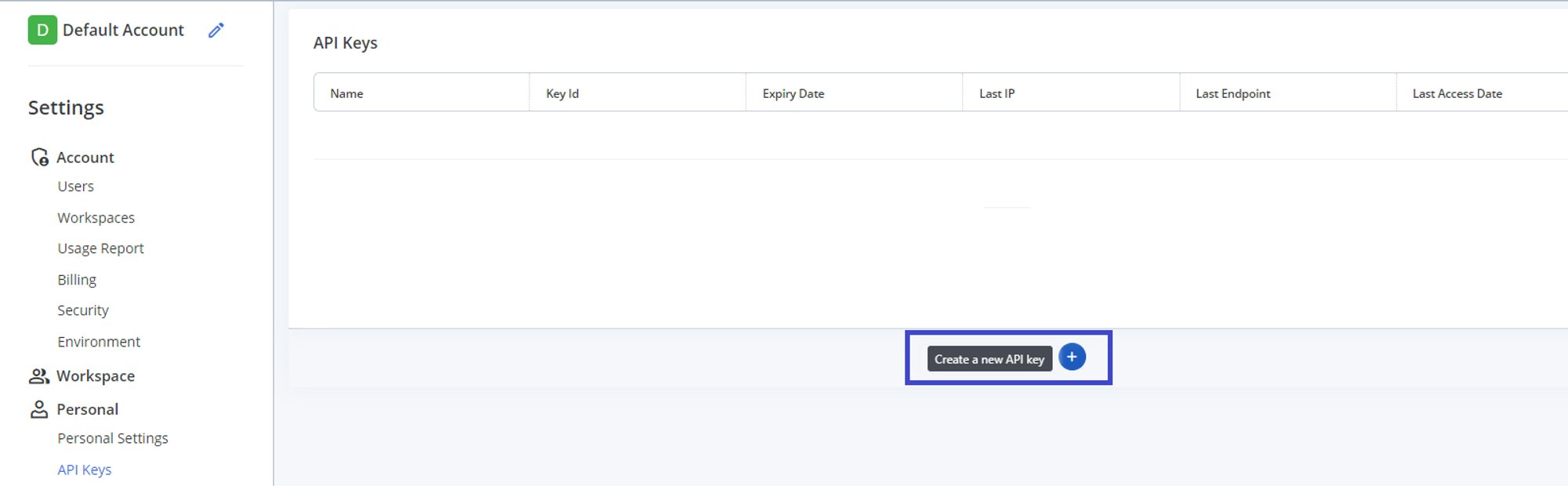The width and height of the screenshot is (1568, 486).
Task: Click the Default Account title text
Action: pyautogui.click(x=123, y=30)
